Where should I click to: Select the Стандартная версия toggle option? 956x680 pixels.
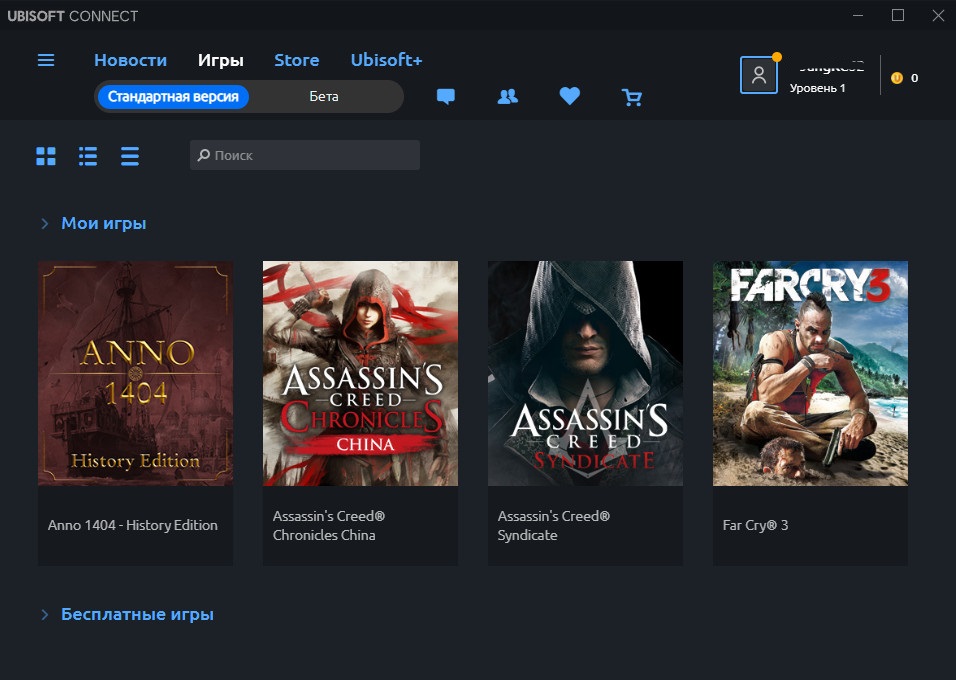(x=173, y=96)
